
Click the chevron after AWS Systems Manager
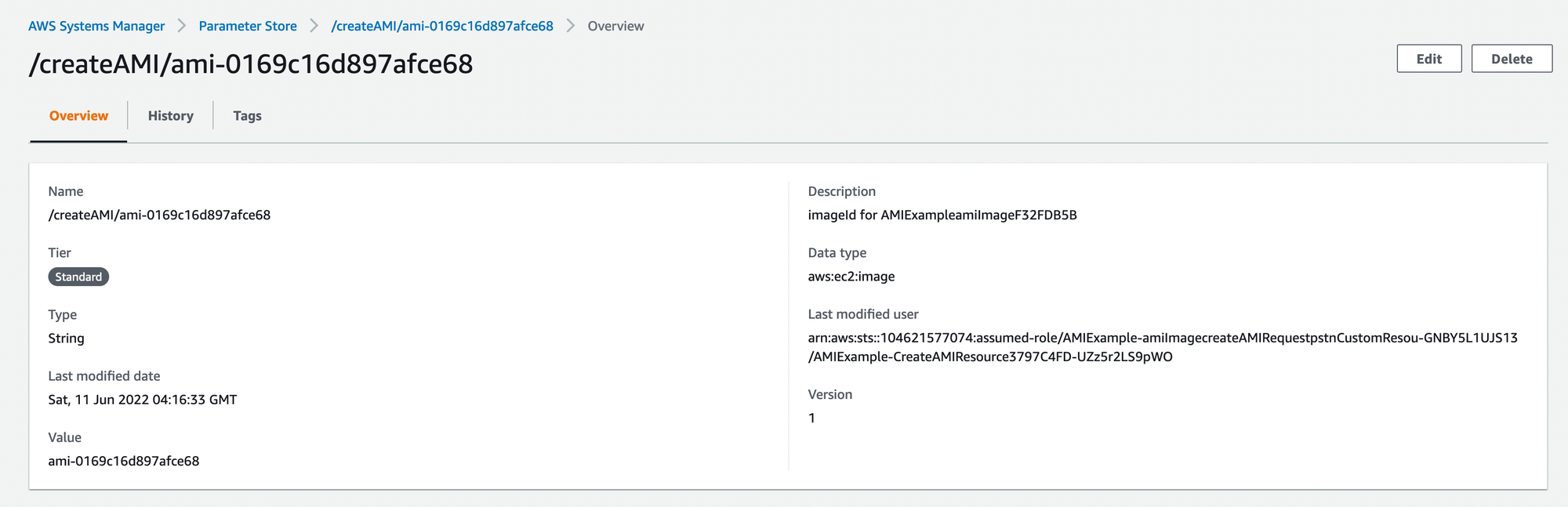[x=182, y=26]
